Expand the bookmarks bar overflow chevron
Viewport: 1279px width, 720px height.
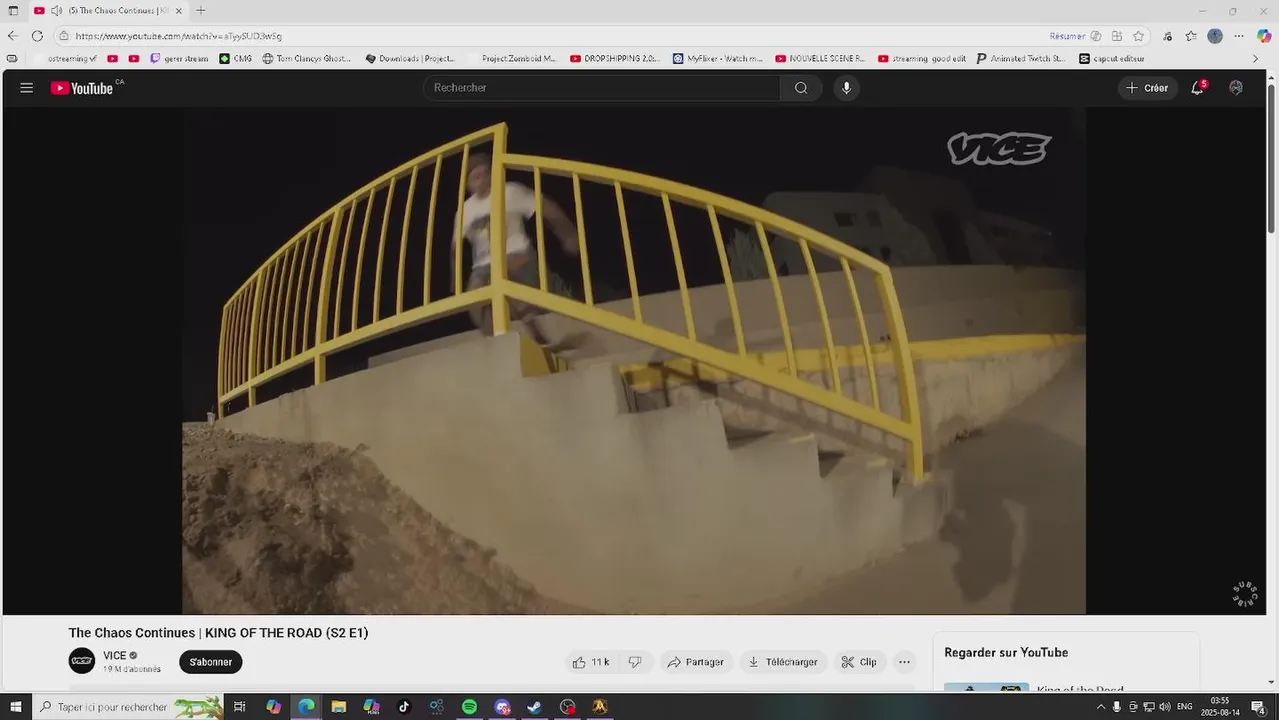[x=1256, y=59]
